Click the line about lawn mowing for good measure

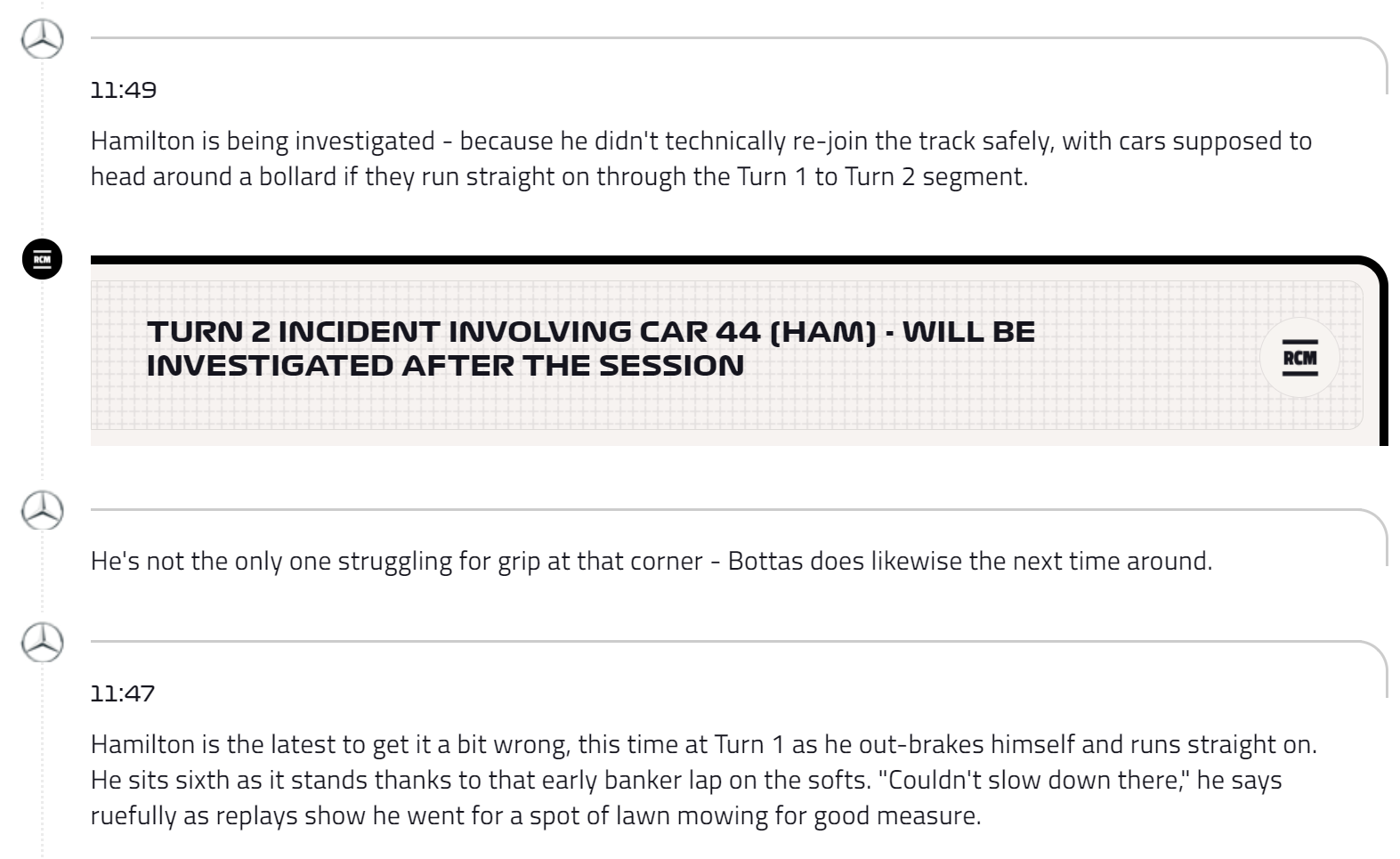pos(536,815)
